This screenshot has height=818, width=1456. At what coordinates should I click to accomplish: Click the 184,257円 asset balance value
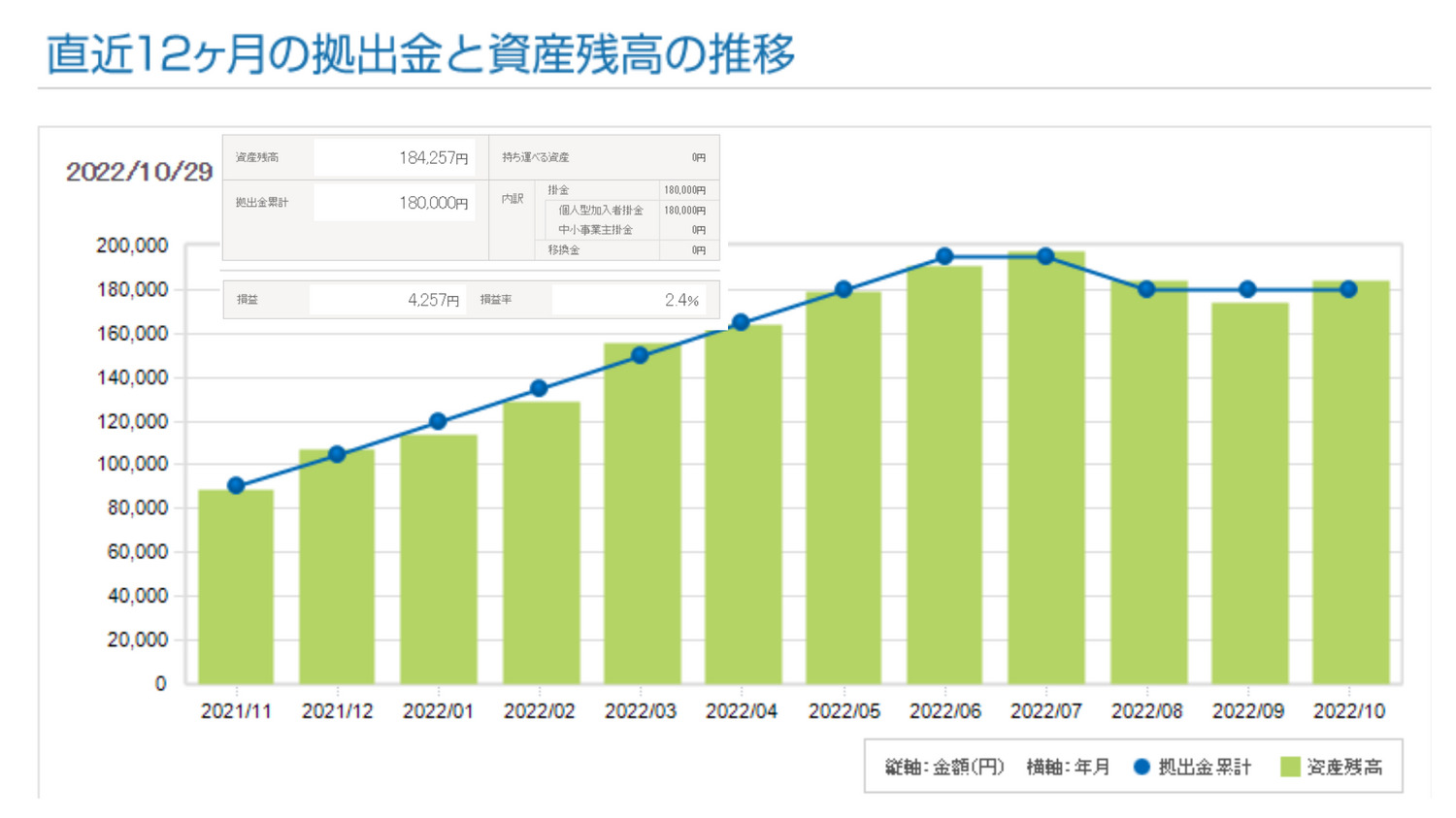point(433,157)
